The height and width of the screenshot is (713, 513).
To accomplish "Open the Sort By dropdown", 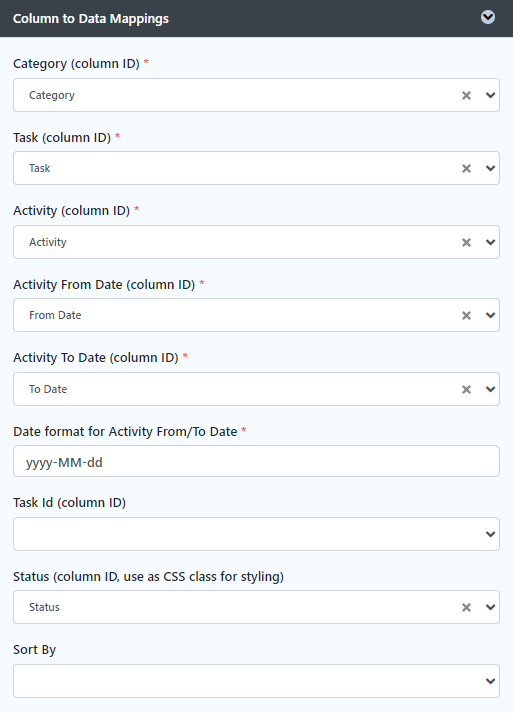I will coord(256,681).
